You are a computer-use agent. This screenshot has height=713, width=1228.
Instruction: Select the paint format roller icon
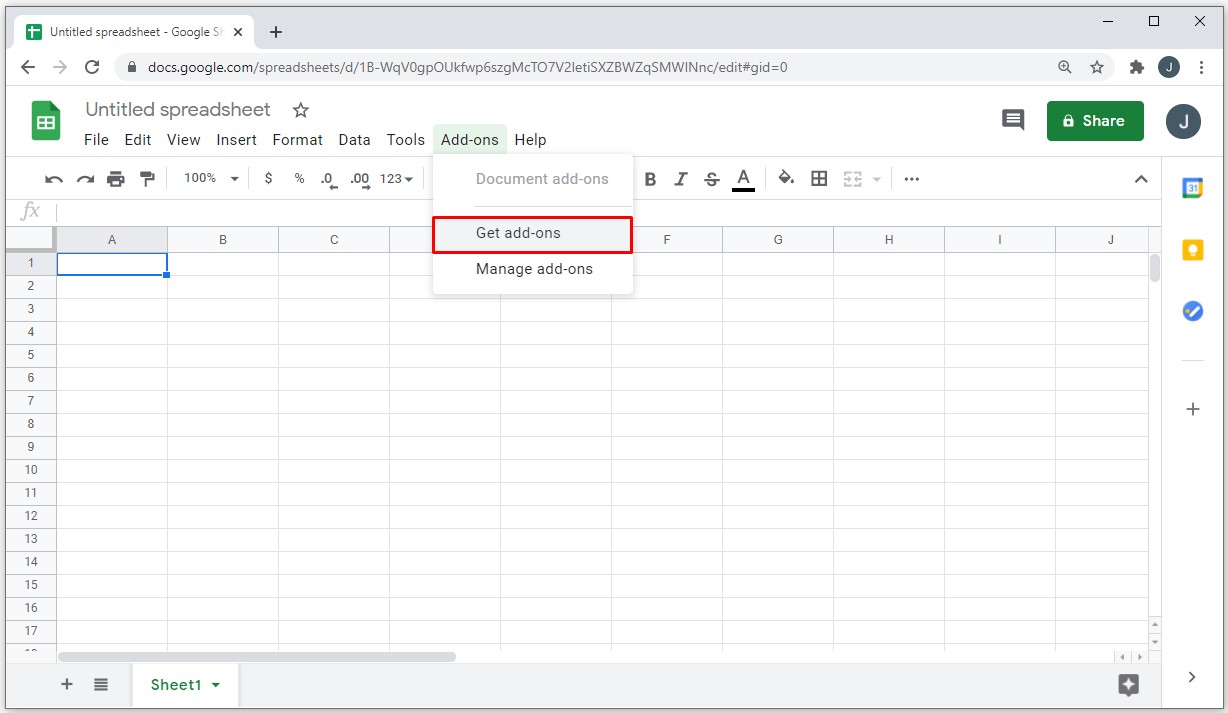point(147,179)
